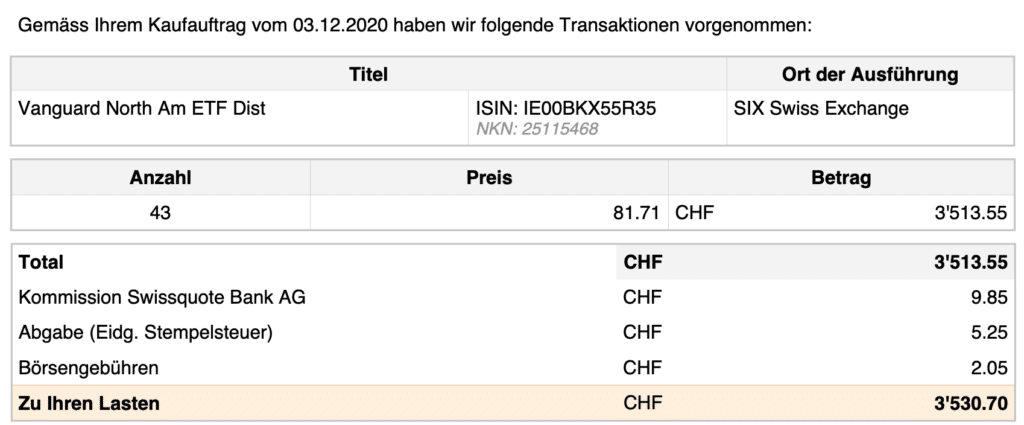Click the SIX Swiss Exchange cell
The image size is (1024, 425).
821,108
